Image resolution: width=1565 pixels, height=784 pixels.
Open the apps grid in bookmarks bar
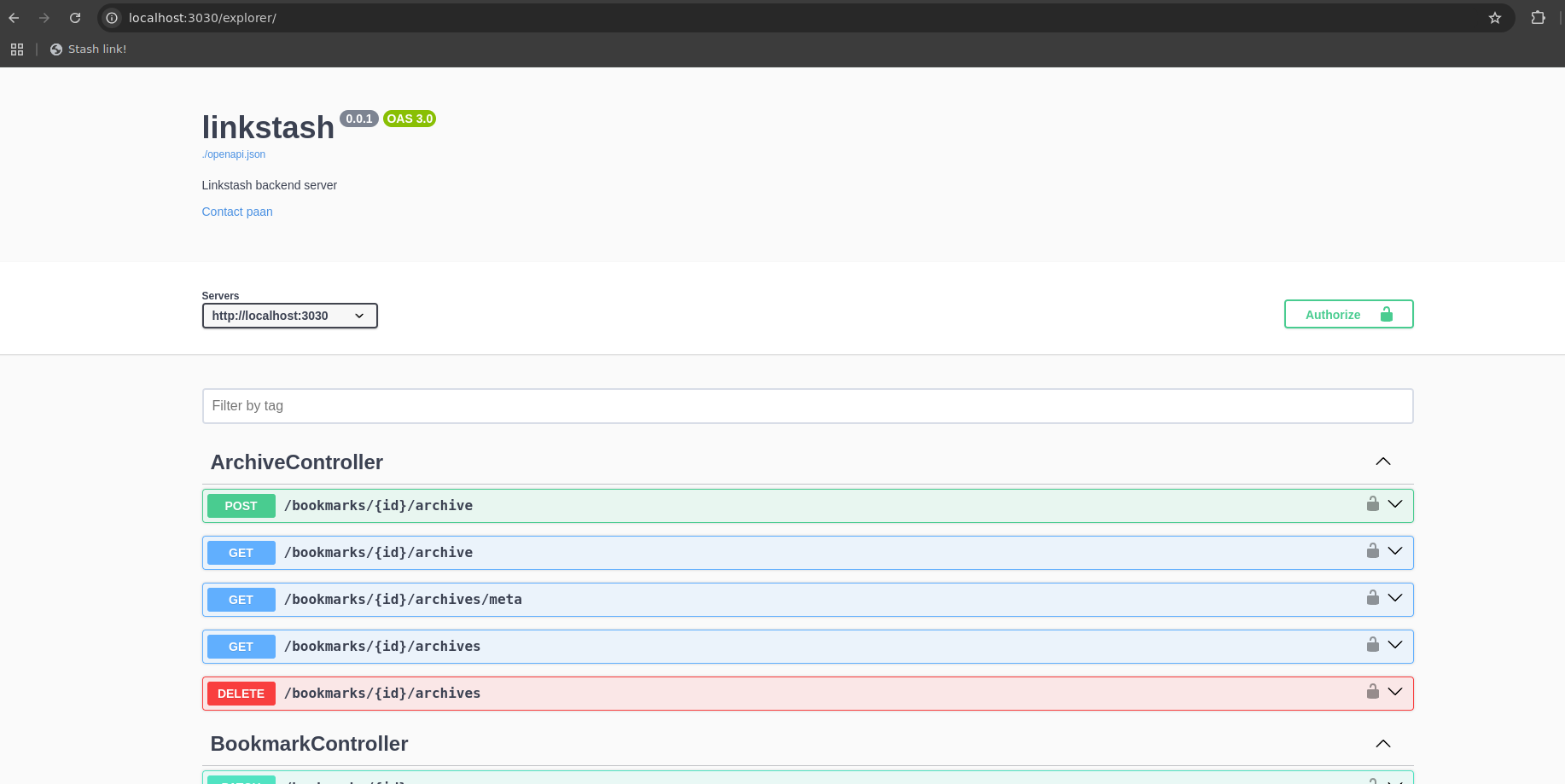point(17,49)
